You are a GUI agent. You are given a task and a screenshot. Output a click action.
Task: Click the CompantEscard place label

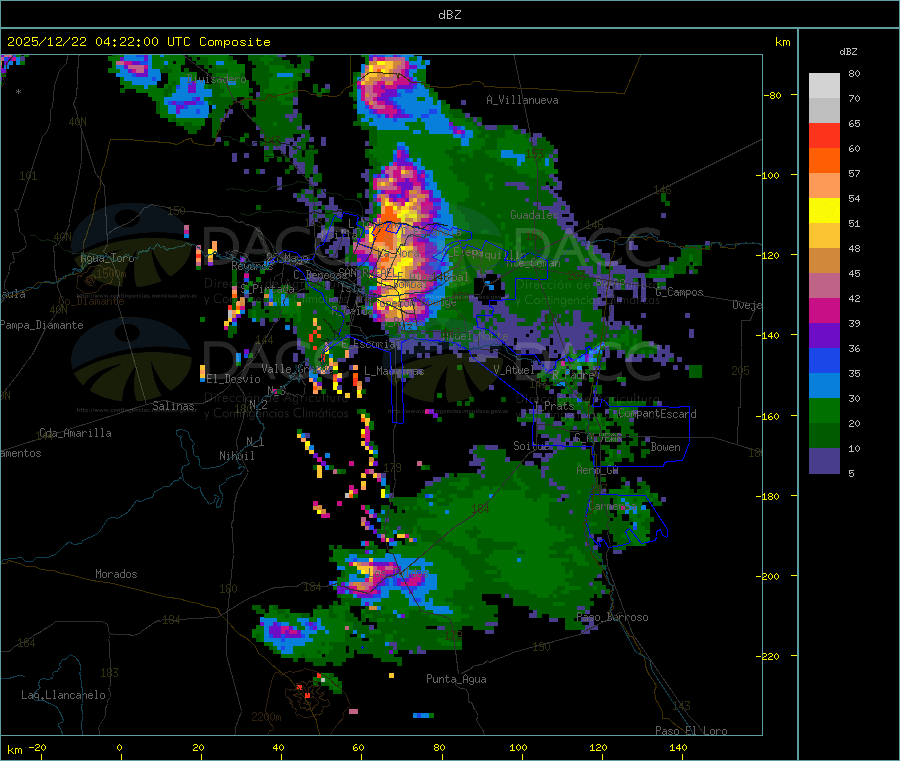click(658, 414)
